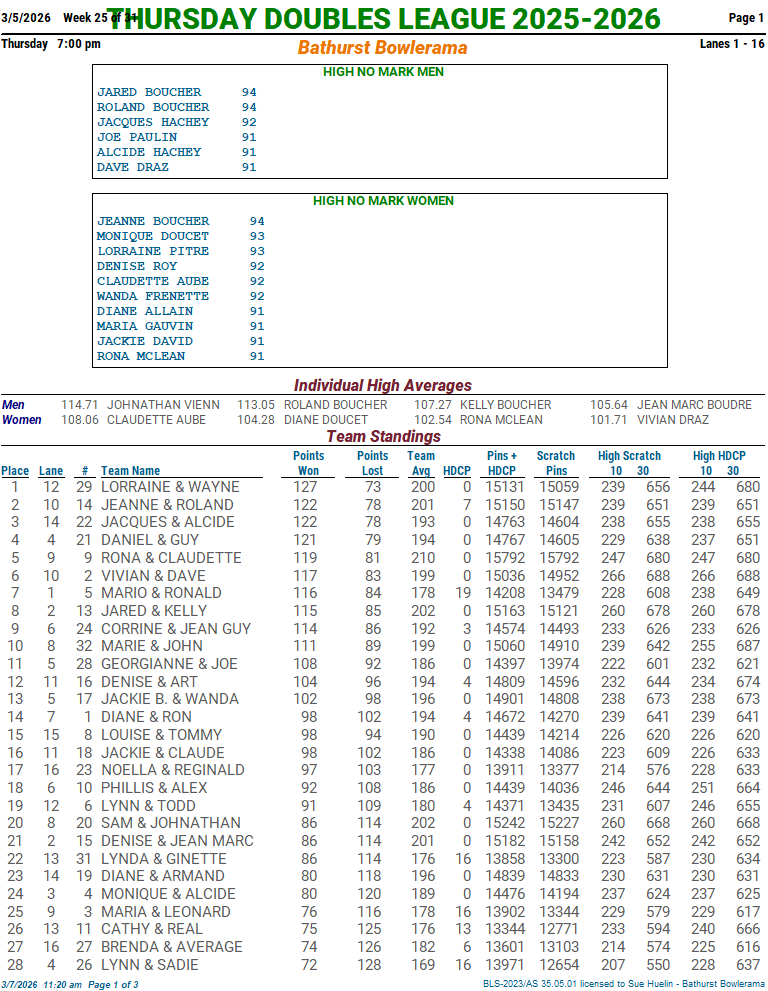Click the BLS-2023 license footer text
The height and width of the screenshot is (991, 768).
[x=623, y=984]
